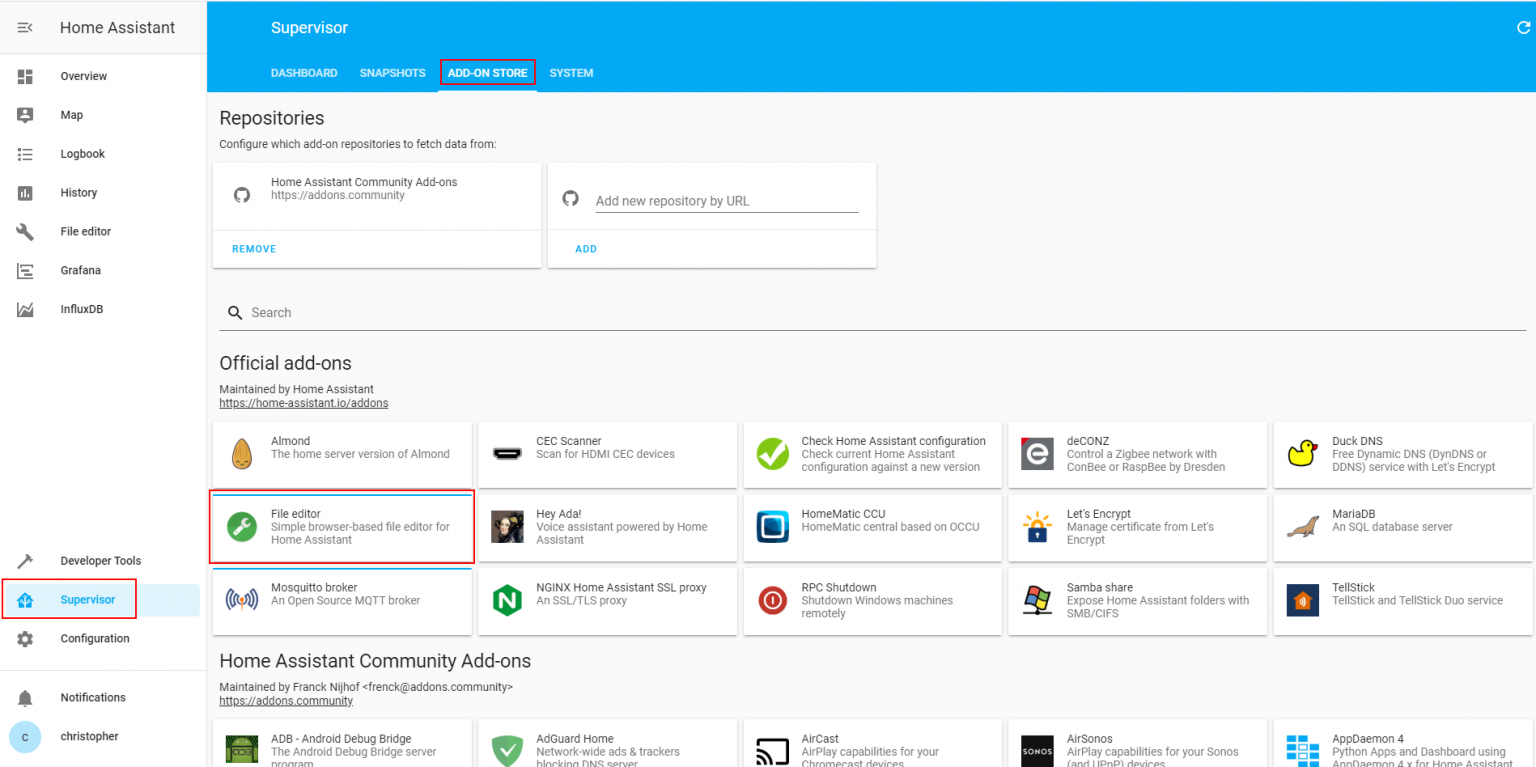
Task: Open the https://addons.community link
Action: click(x=286, y=700)
